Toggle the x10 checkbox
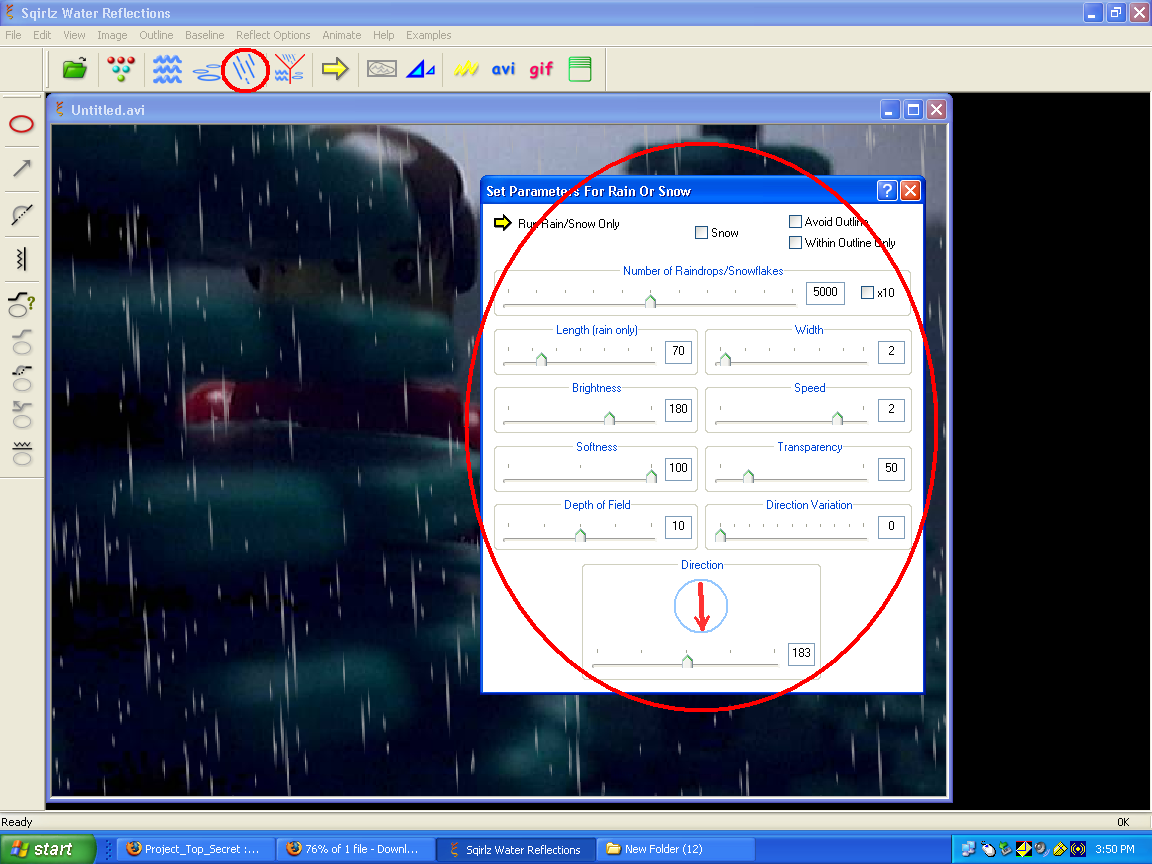This screenshot has width=1152, height=864. tap(867, 292)
